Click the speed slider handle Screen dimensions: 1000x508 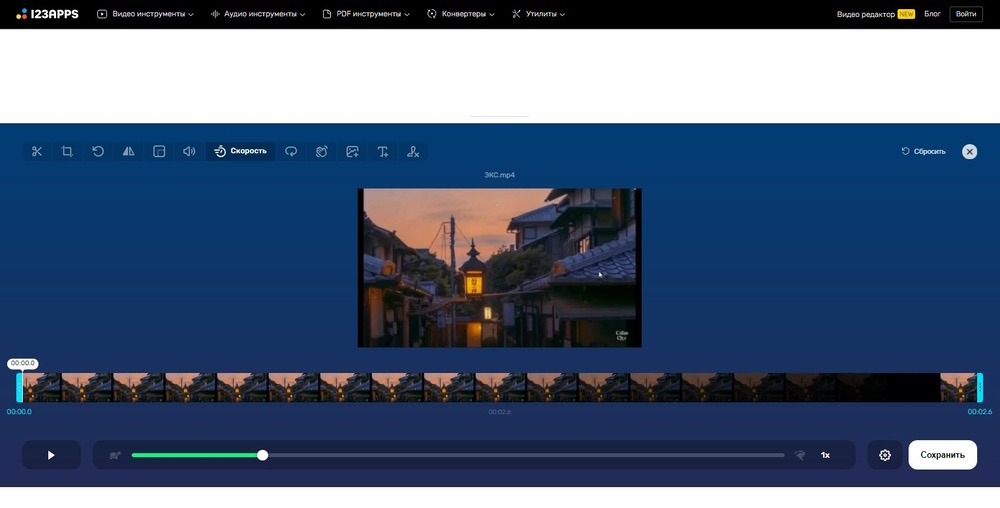263,455
